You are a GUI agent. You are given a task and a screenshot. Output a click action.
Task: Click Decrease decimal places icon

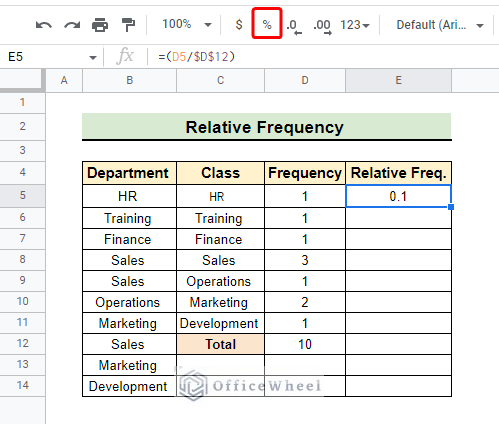[x=294, y=26]
